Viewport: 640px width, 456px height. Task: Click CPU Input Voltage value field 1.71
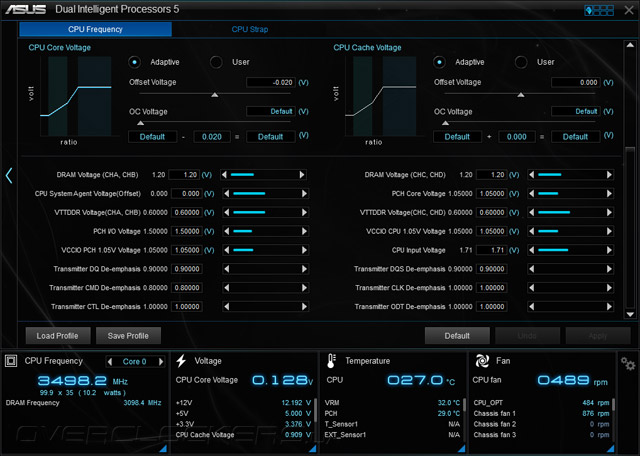492,250
